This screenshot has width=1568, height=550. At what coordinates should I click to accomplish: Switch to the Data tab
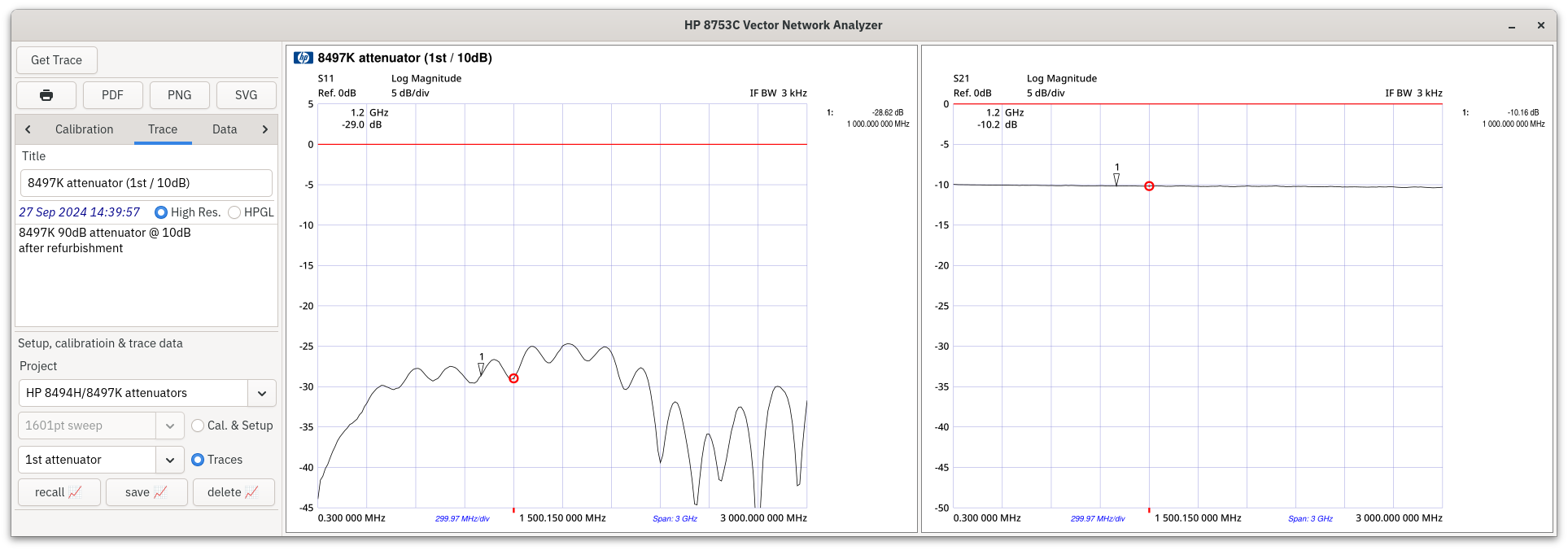pyautogui.click(x=225, y=129)
